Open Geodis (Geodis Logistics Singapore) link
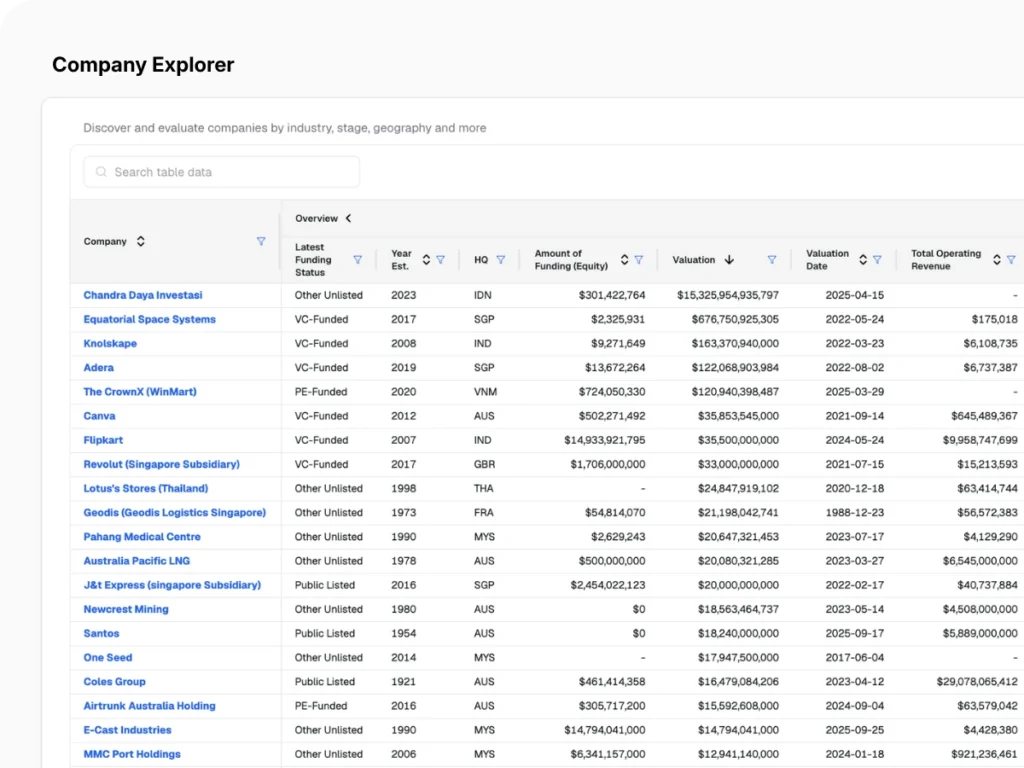The image size is (1024, 768). tap(174, 513)
